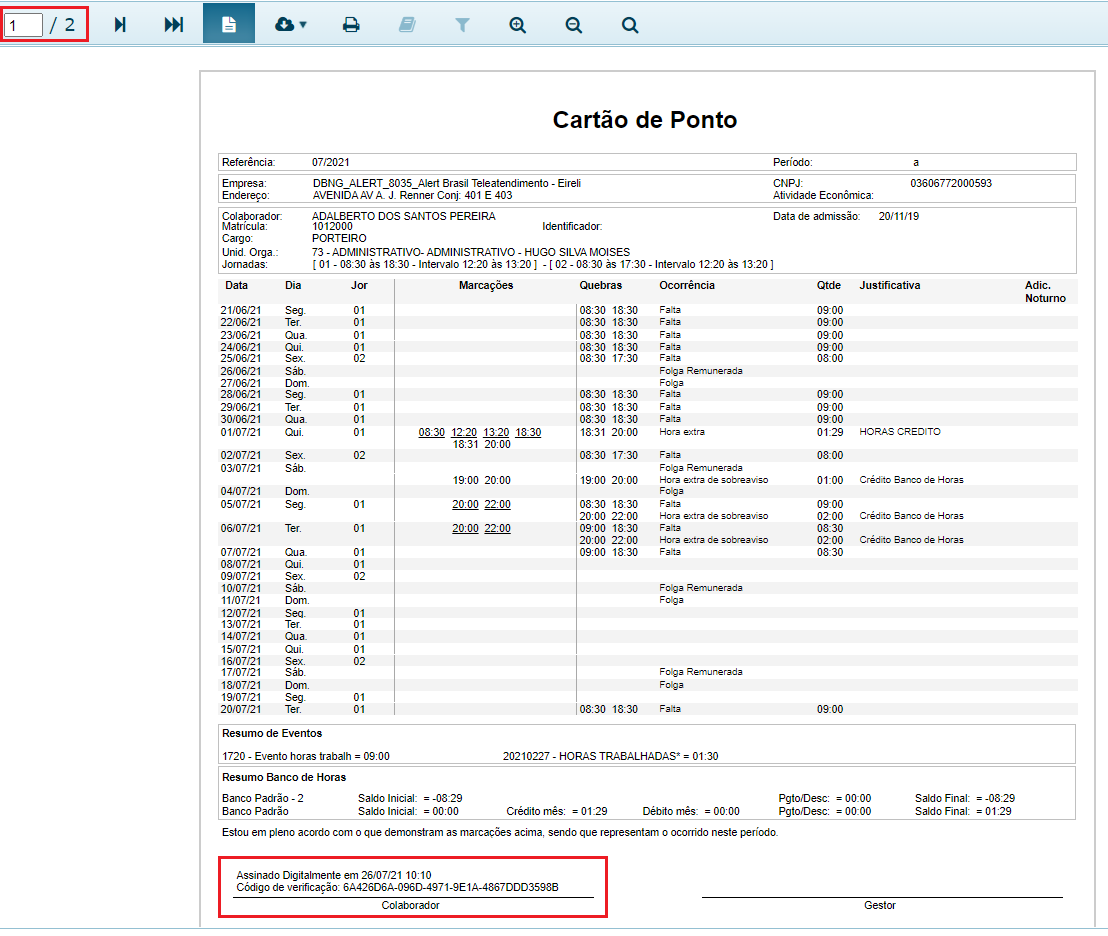Open the 08:30 marking on 01/07/21
This screenshot has width=1108, height=936.
click(432, 432)
